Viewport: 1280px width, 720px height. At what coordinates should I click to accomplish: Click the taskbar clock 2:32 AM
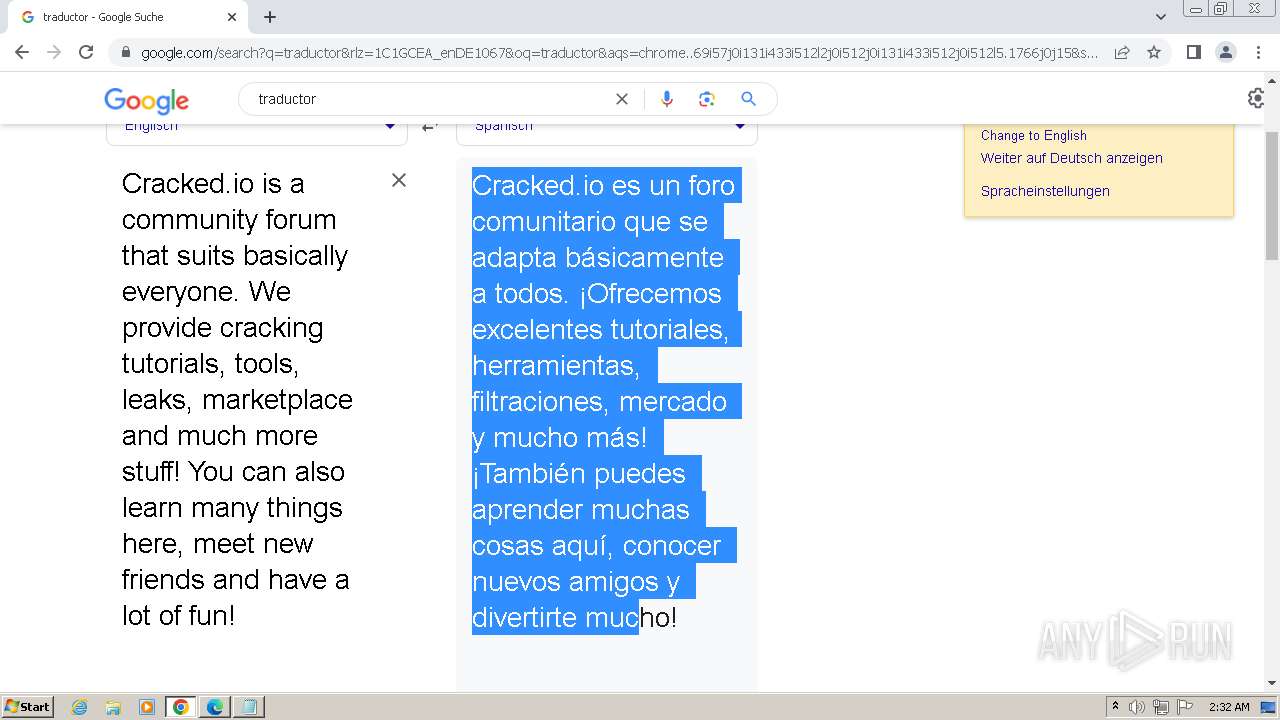click(1228, 707)
